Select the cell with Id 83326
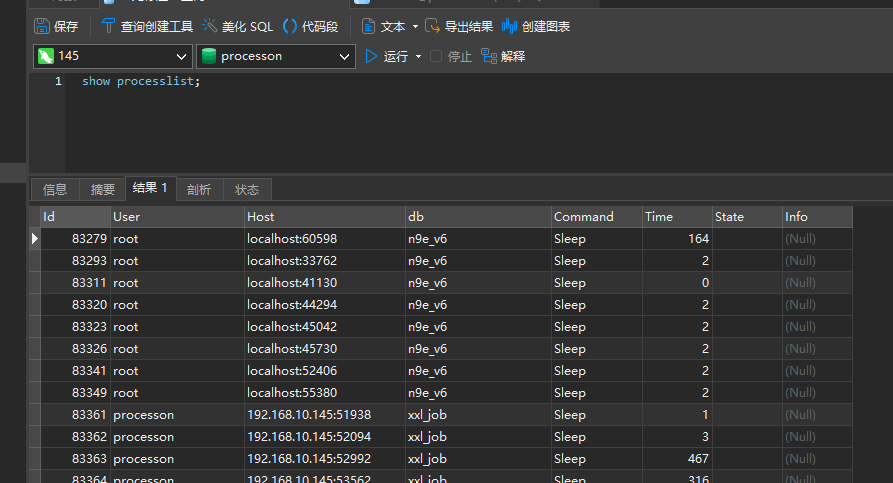The height and width of the screenshot is (483, 893). point(75,349)
